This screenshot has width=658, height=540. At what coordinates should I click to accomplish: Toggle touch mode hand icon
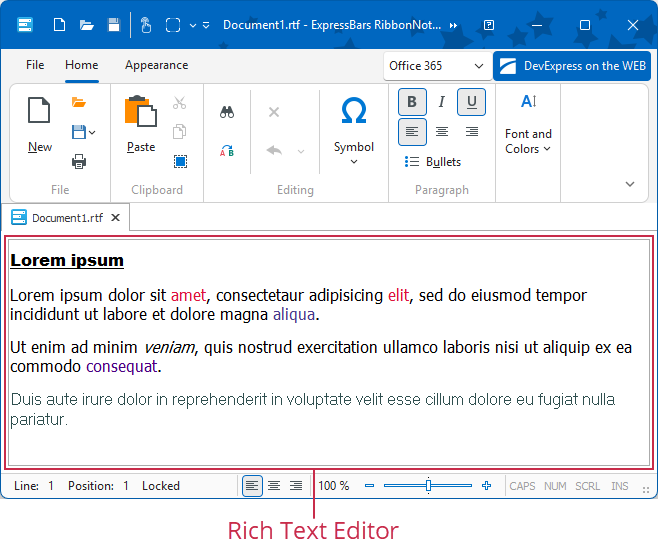coord(146,25)
